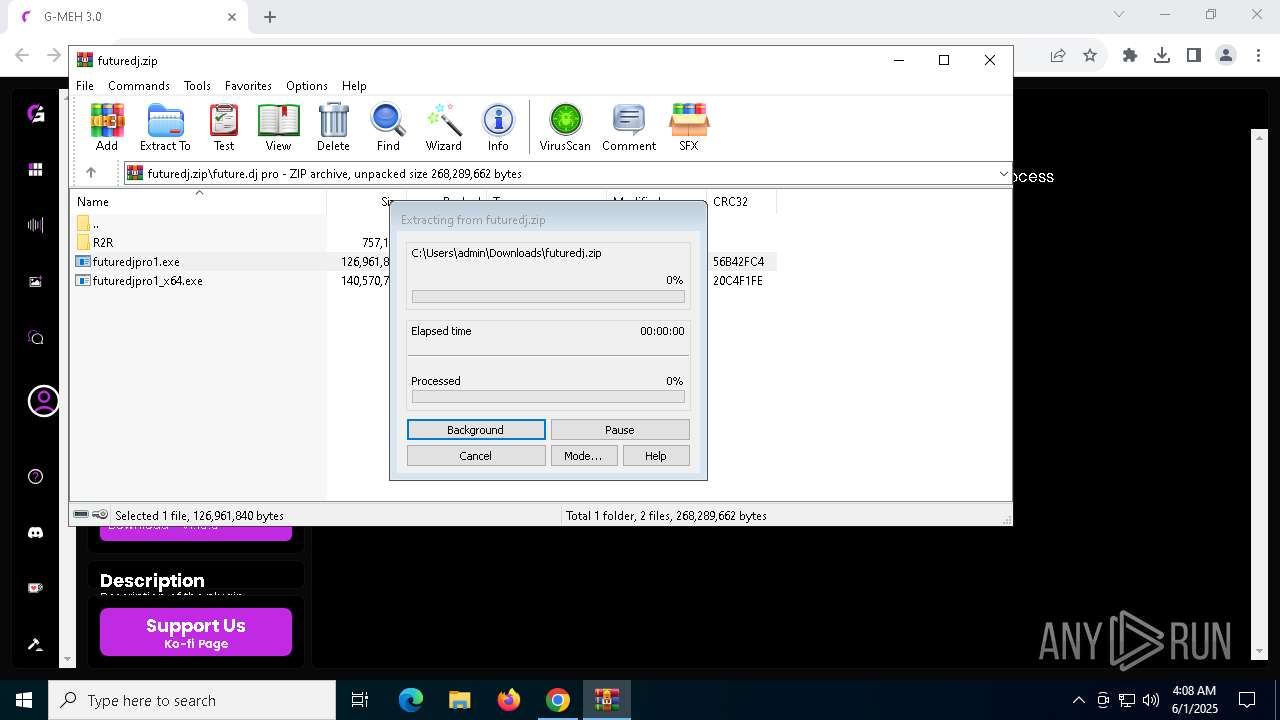Open the sidebar image gallery icon
The image size is (1280, 720).
[x=36, y=282]
